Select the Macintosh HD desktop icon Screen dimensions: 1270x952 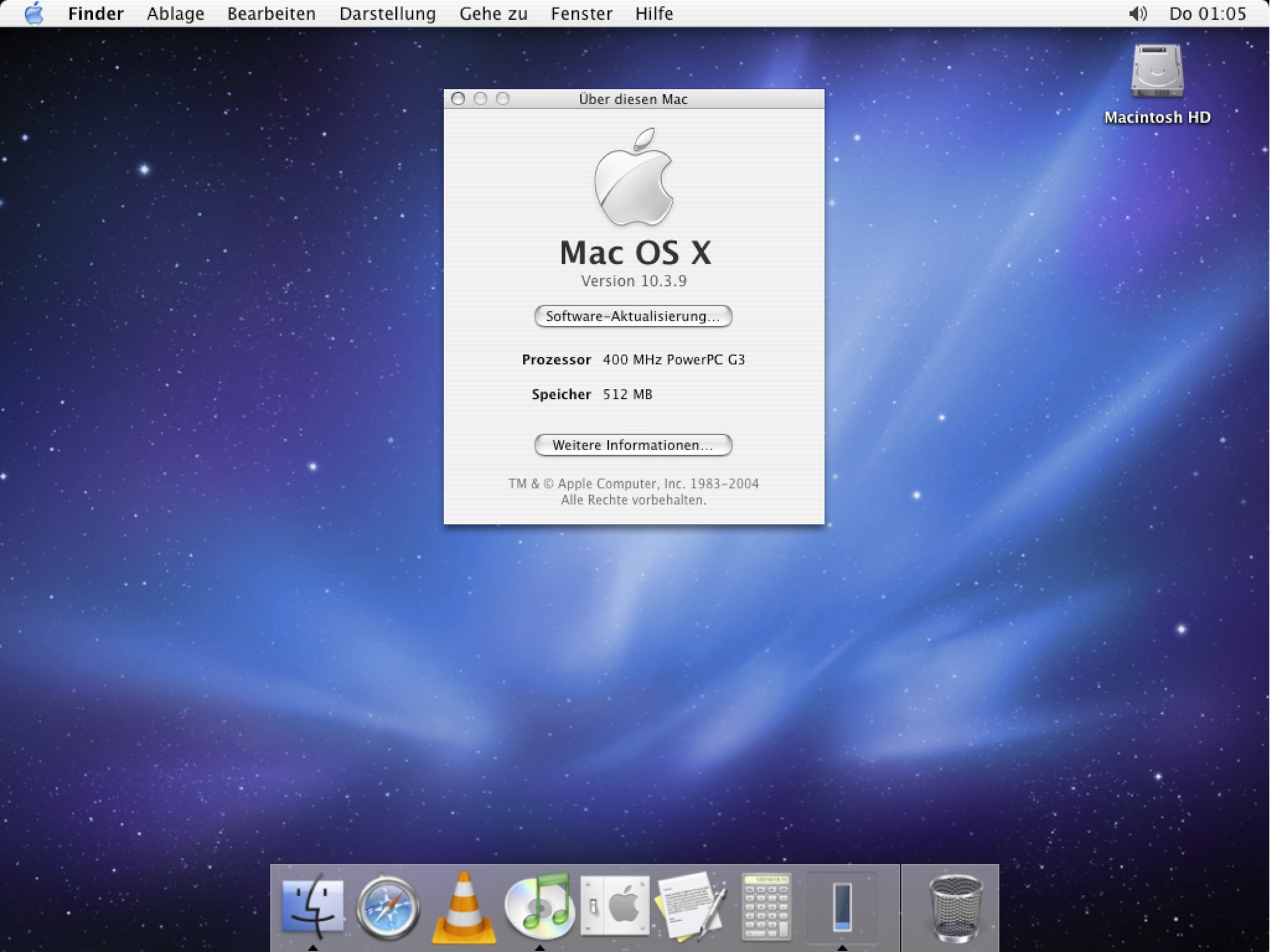pos(1157,71)
